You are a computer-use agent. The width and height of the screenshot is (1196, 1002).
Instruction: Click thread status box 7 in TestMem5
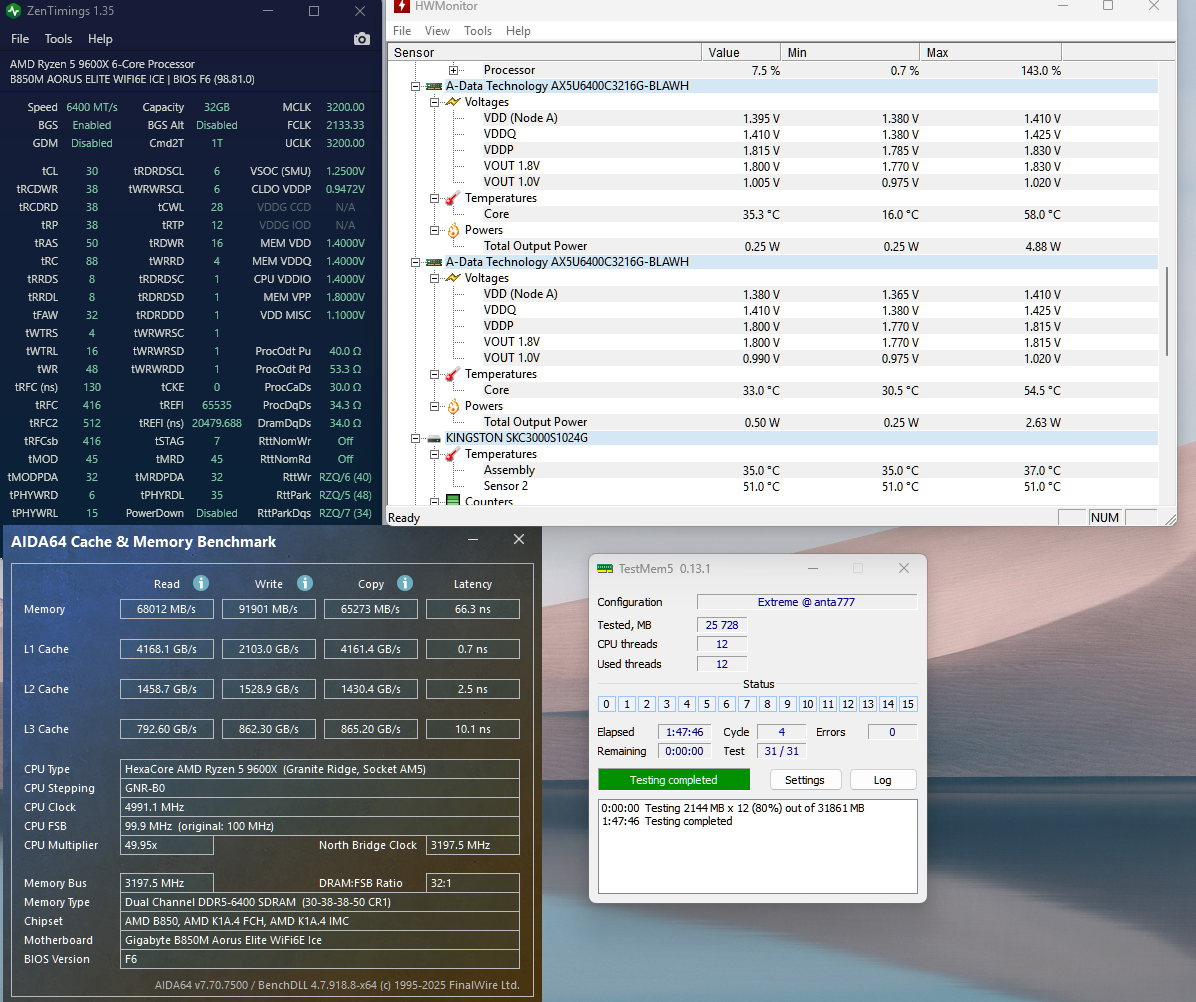[x=747, y=704]
